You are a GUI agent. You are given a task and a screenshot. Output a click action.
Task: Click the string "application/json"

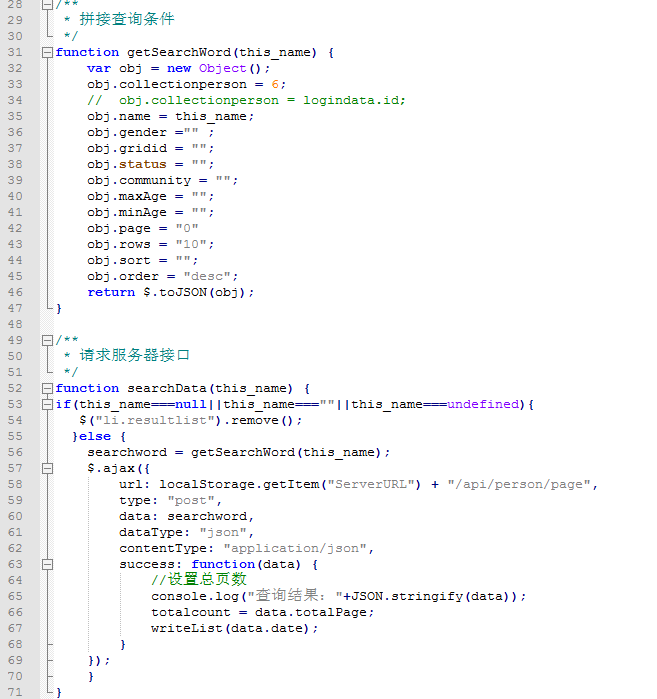295,549
